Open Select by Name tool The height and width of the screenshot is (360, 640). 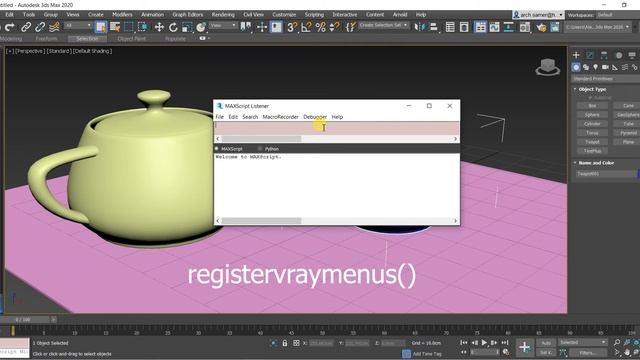(x=115, y=27)
